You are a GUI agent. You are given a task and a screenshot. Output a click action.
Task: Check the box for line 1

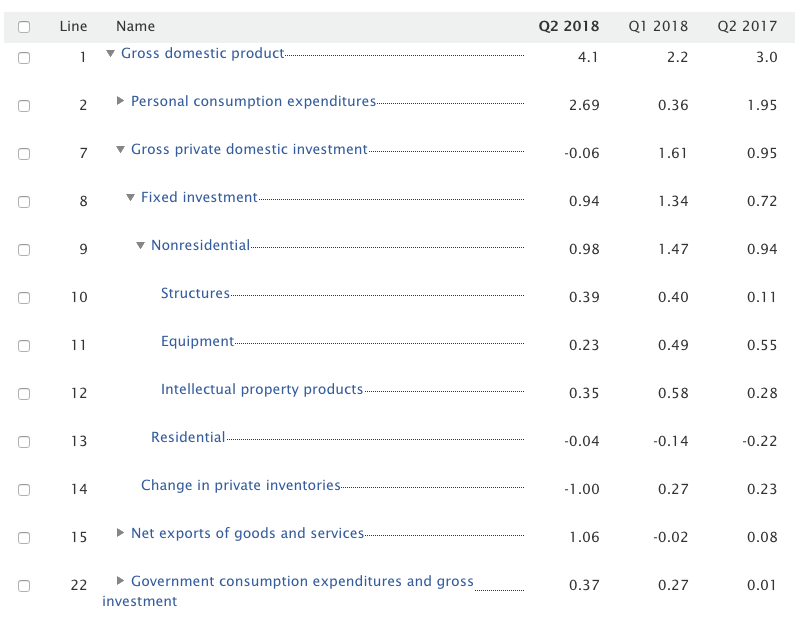click(24, 58)
